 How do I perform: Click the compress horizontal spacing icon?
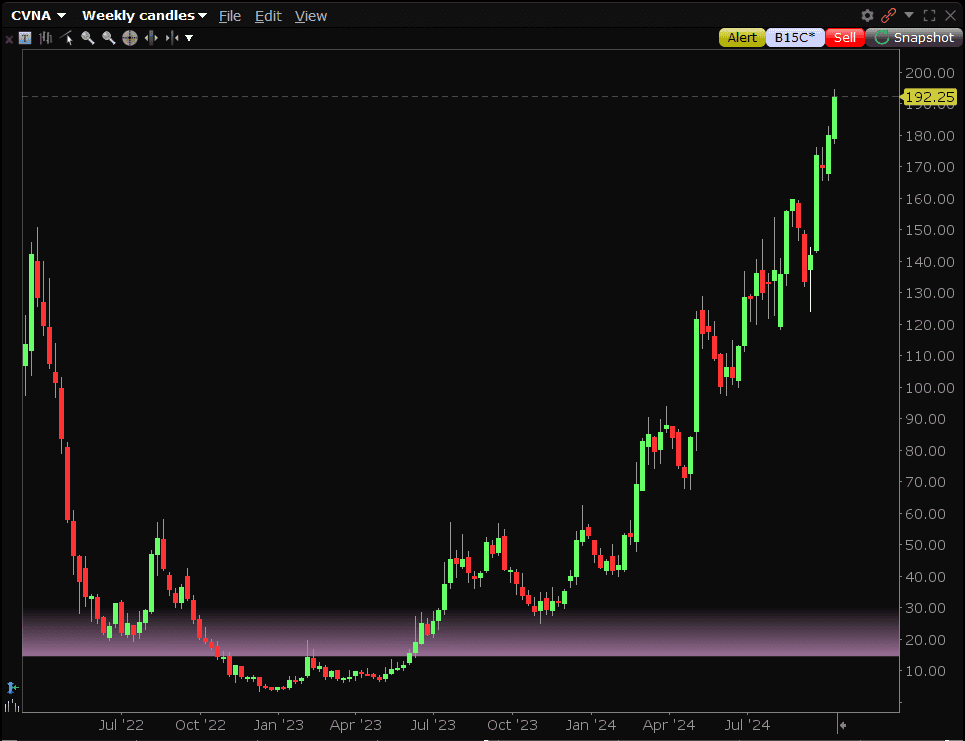point(172,38)
